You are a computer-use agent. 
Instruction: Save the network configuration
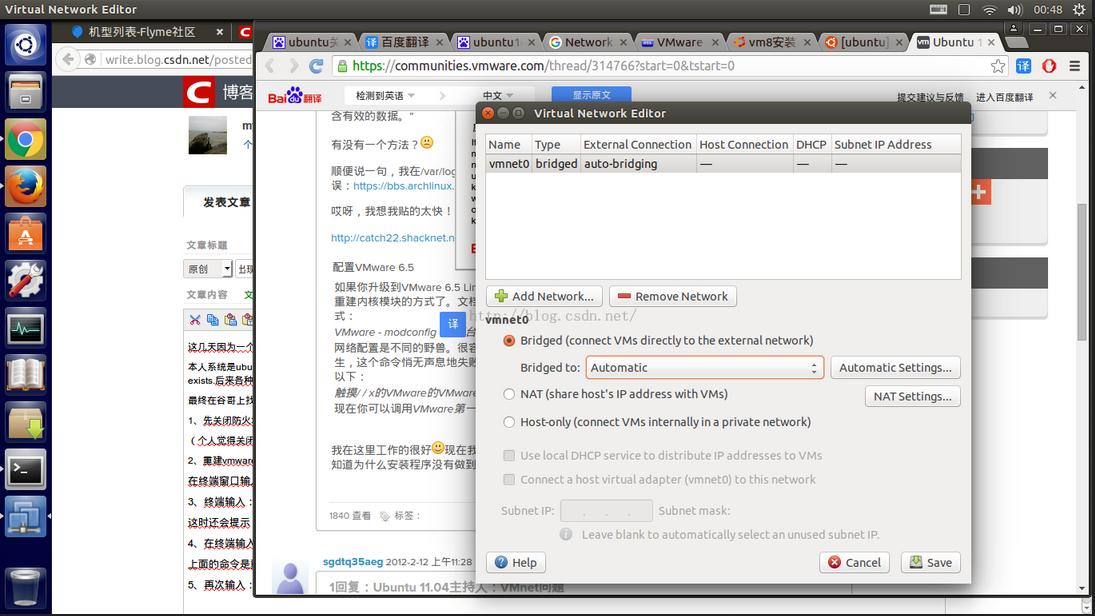point(931,562)
